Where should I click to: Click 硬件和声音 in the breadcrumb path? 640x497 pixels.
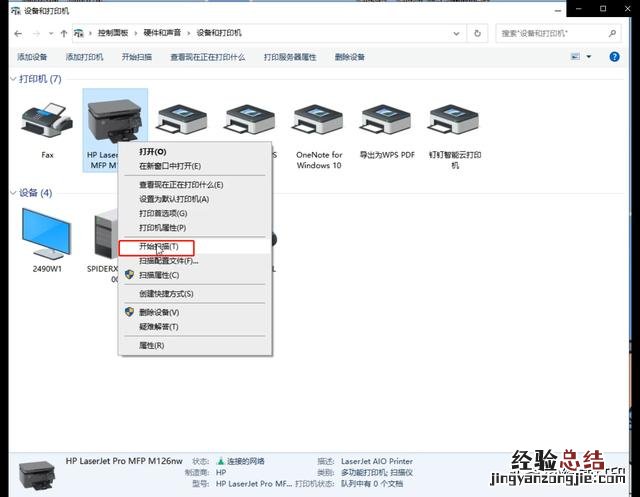(x=162, y=33)
